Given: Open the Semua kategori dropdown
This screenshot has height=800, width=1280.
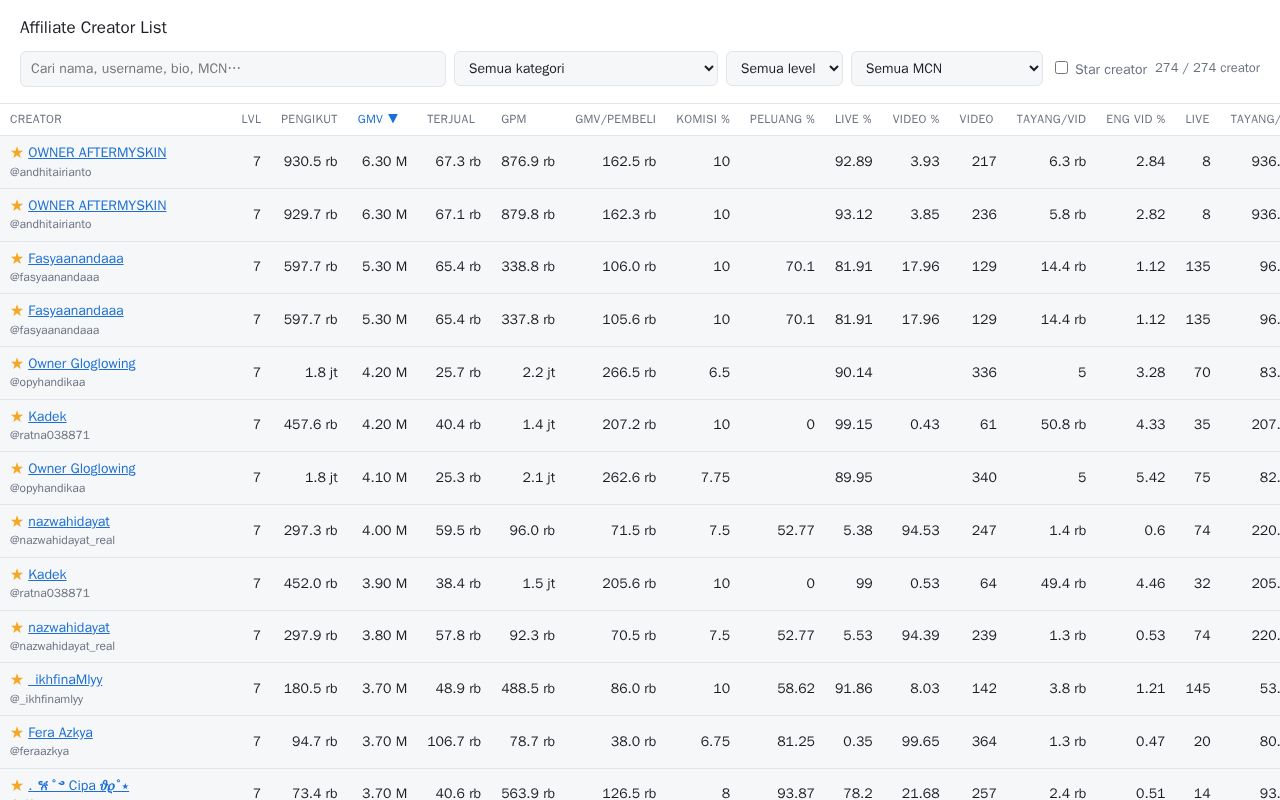Looking at the screenshot, I should click(x=586, y=69).
